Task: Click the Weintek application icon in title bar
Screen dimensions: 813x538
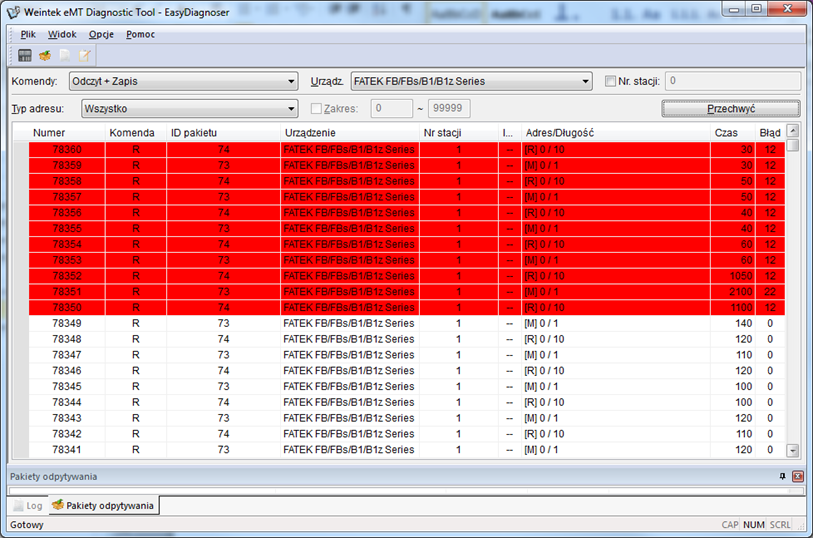Action: point(13,12)
